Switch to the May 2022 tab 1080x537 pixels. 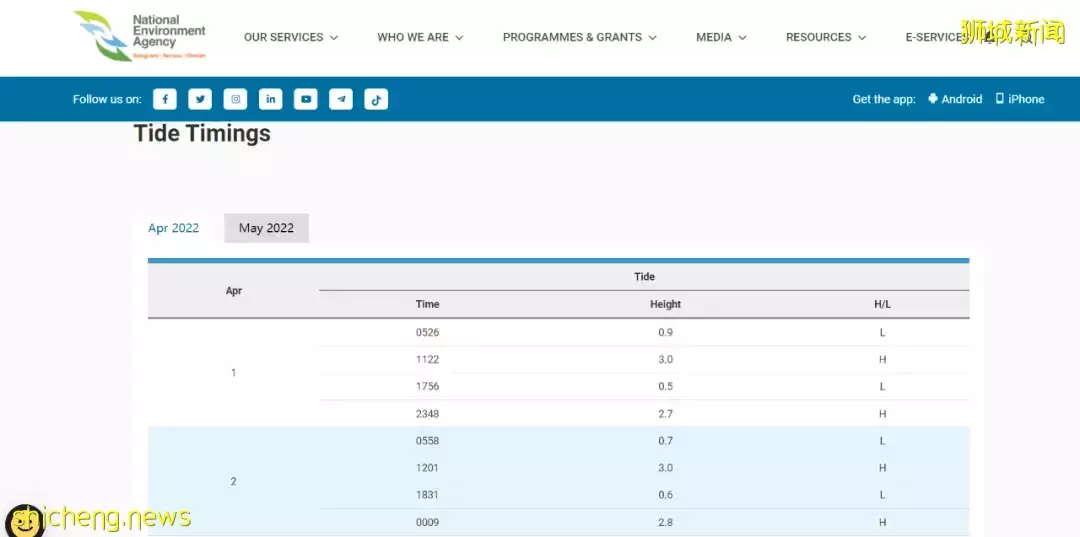[266, 228]
